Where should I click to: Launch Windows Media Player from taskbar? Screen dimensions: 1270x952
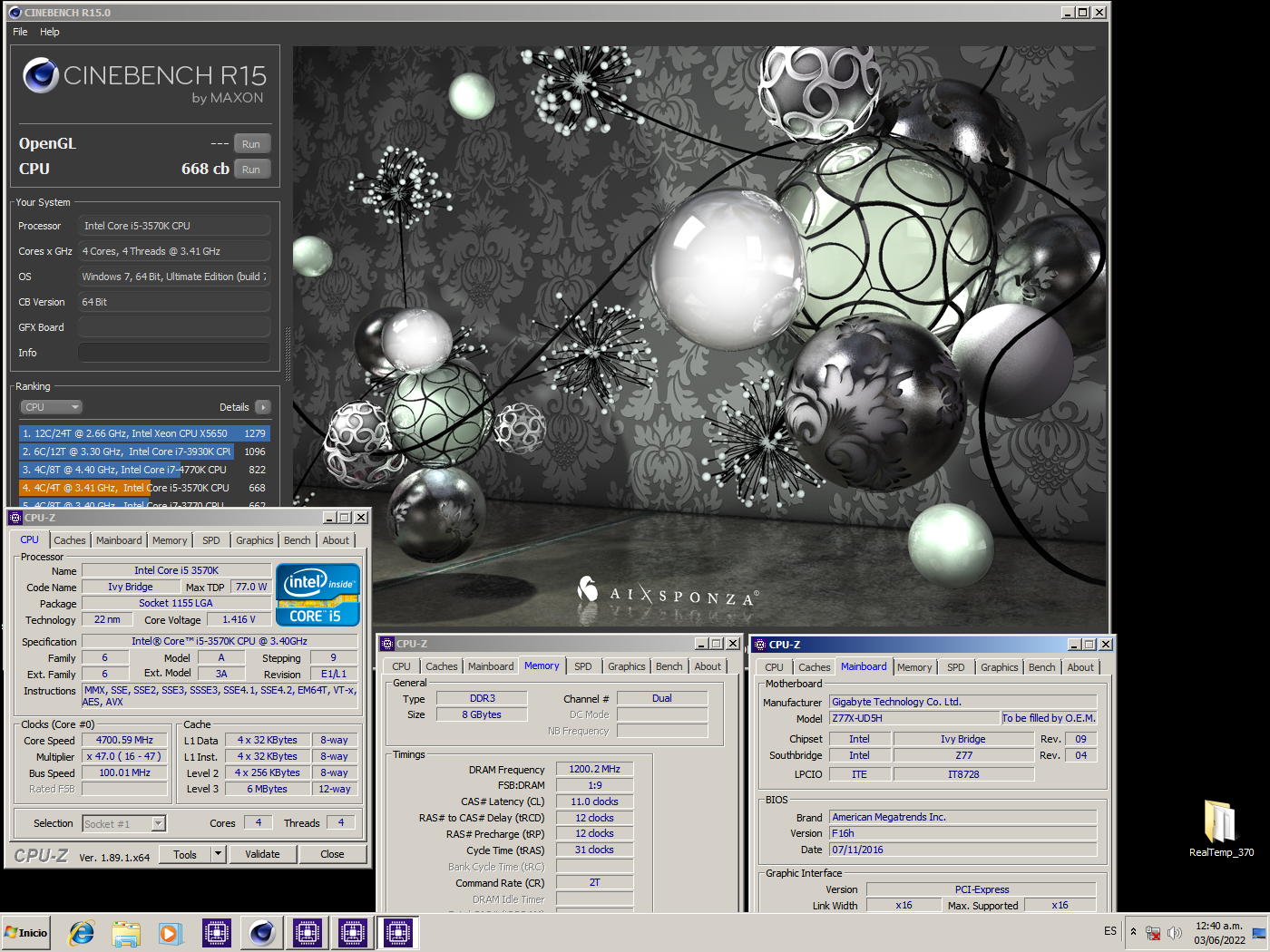[170, 932]
